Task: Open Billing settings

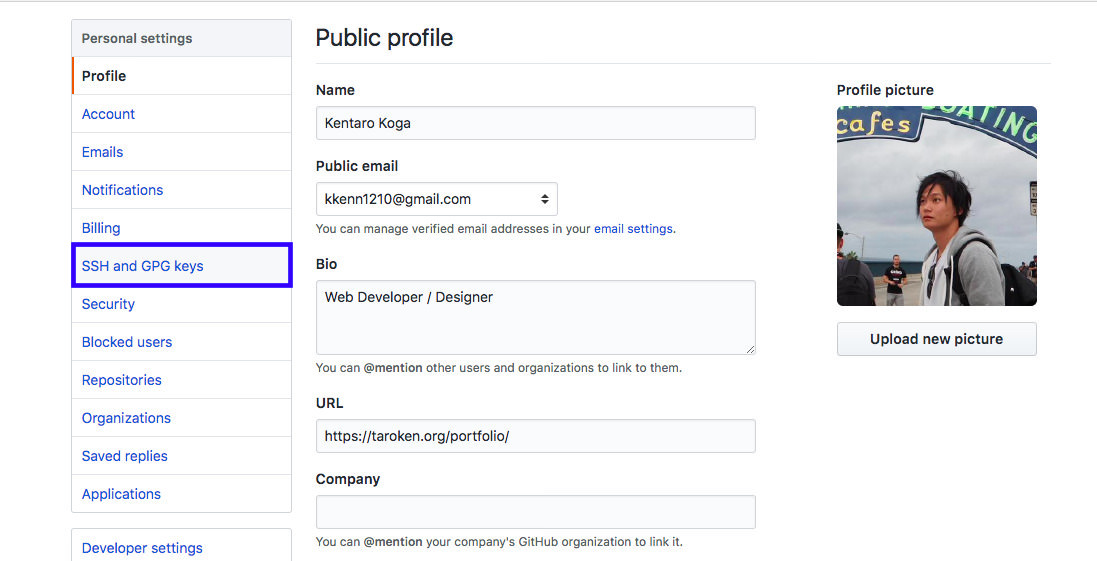Action: coord(101,228)
